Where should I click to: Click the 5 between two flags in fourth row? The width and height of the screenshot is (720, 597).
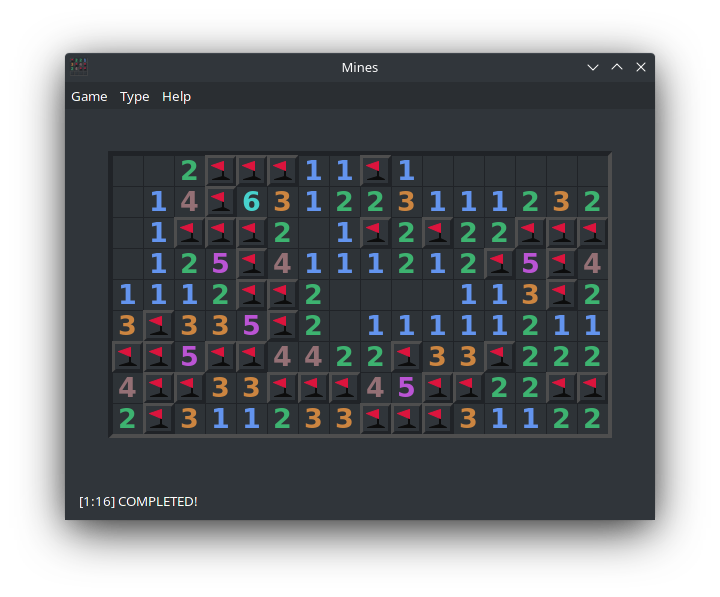(x=530, y=264)
